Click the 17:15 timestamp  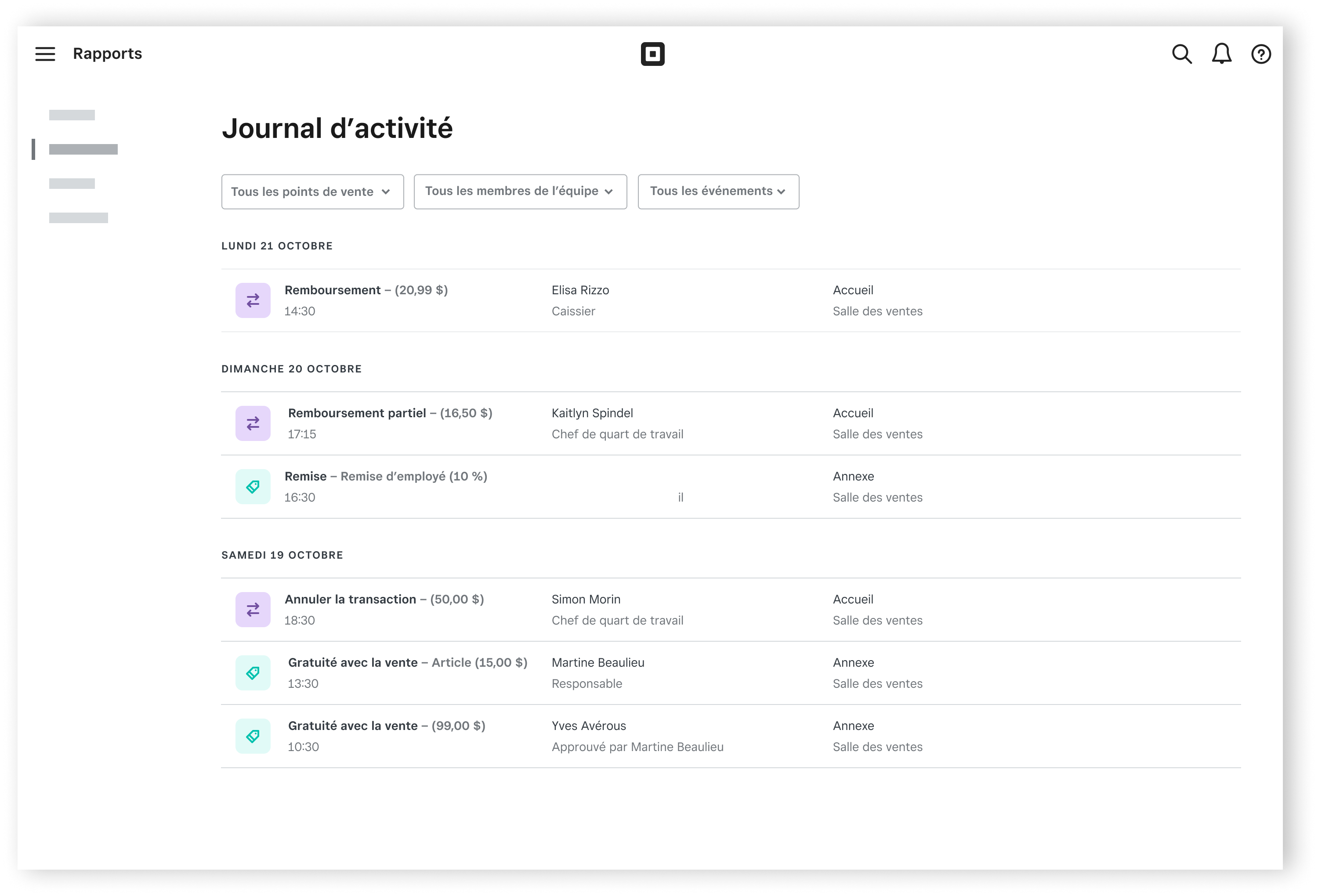click(302, 434)
